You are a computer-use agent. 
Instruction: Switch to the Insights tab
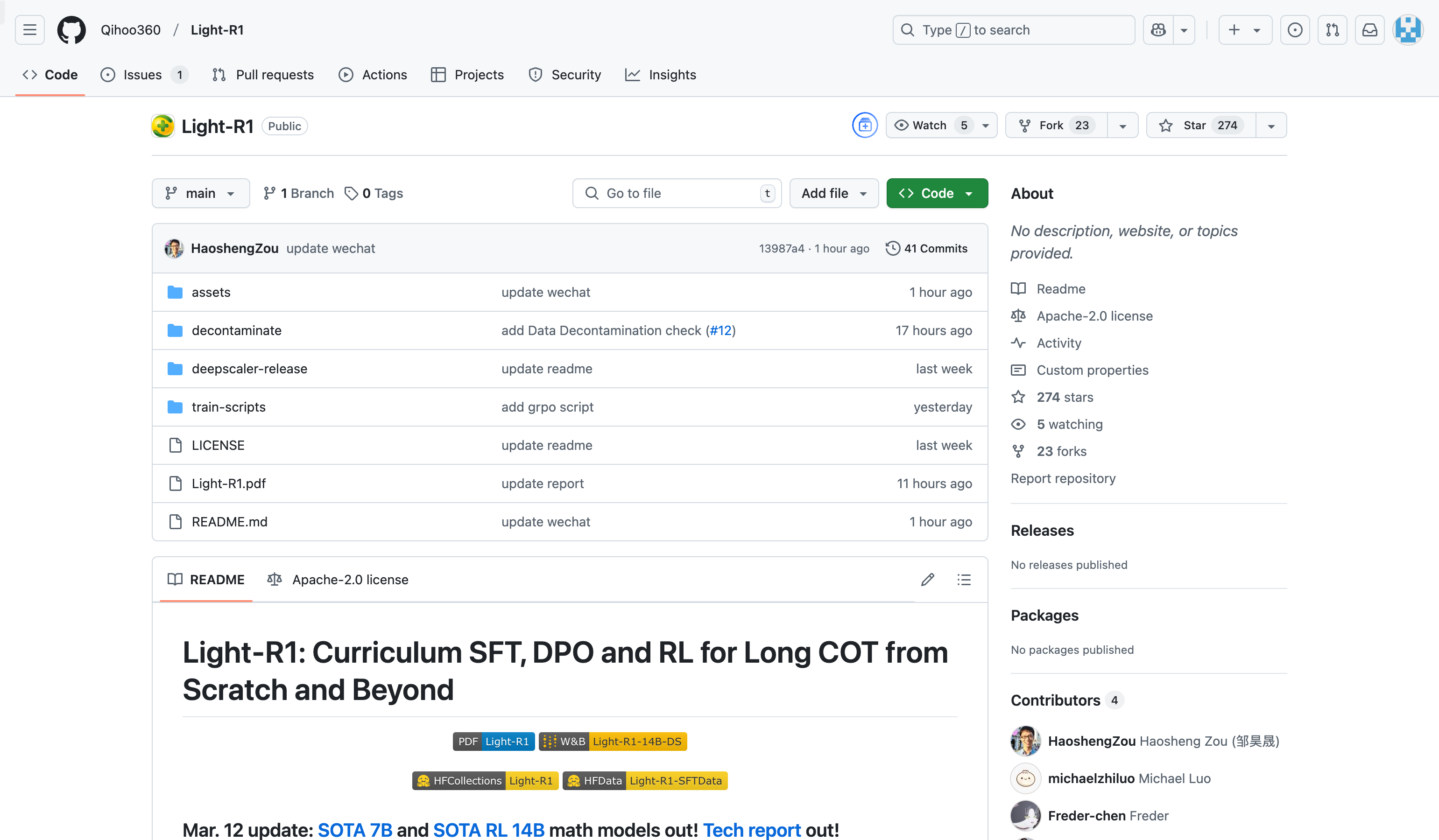(x=661, y=75)
